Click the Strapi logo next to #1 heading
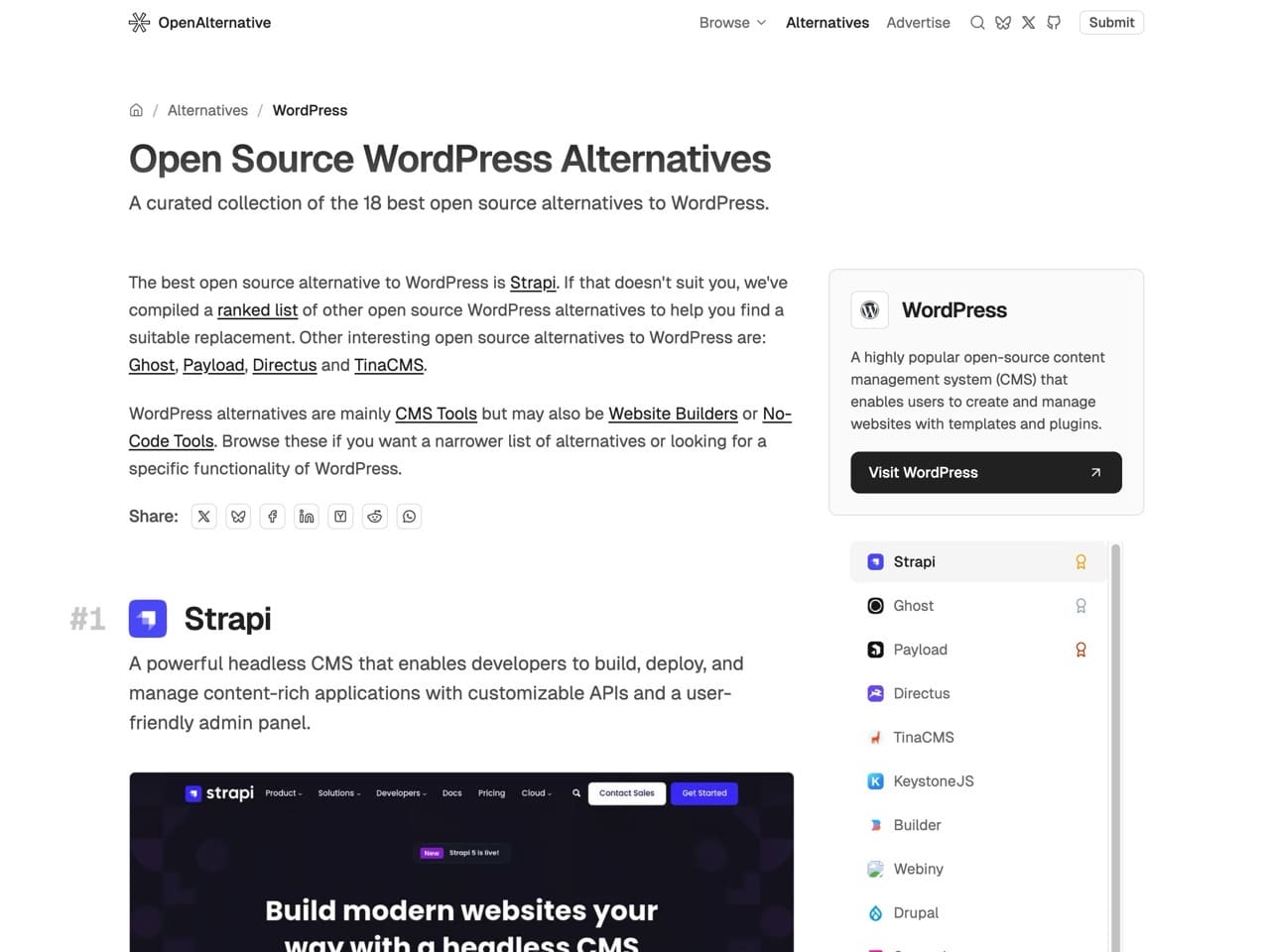Viewport: 1270px width, 952px height. [148, 619]
